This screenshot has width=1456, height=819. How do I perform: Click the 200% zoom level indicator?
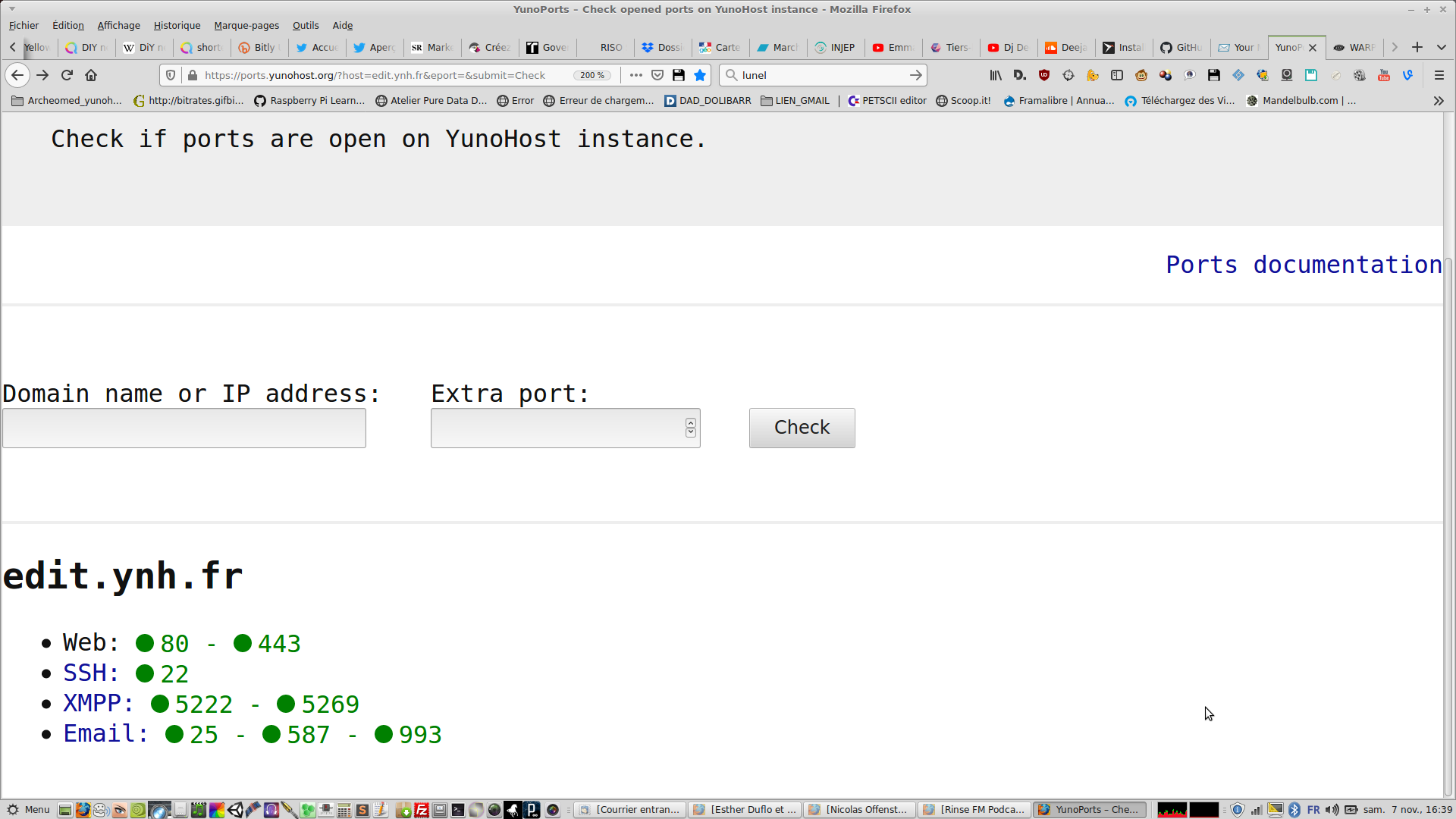pos(591,75)
